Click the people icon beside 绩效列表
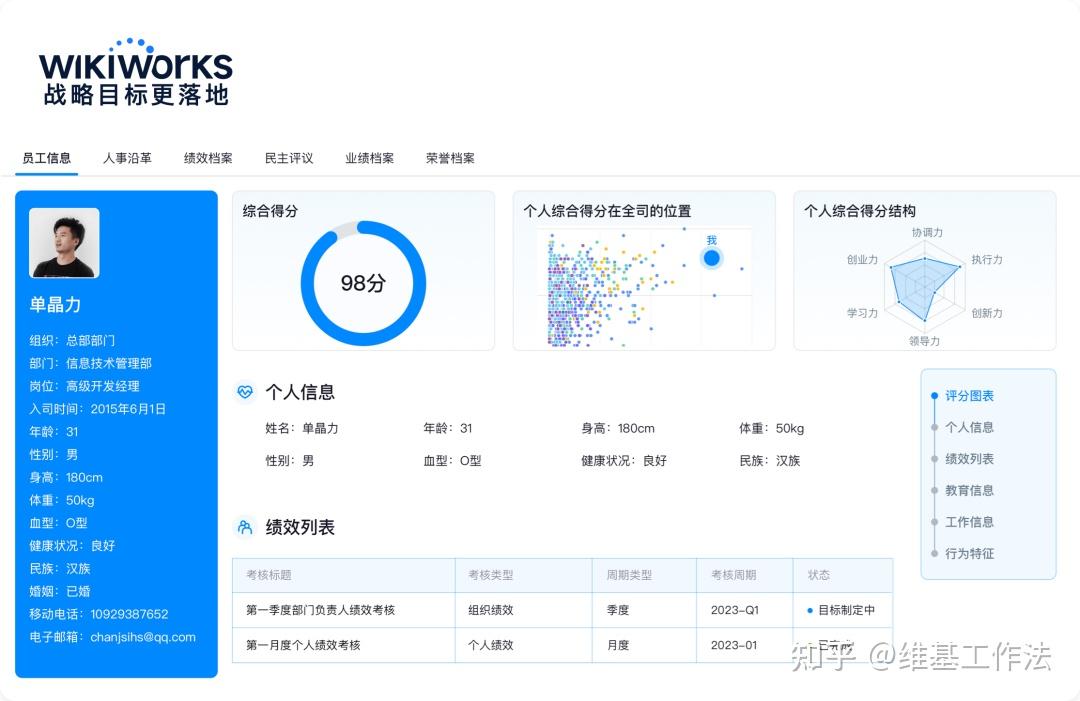 click(245, 527)
